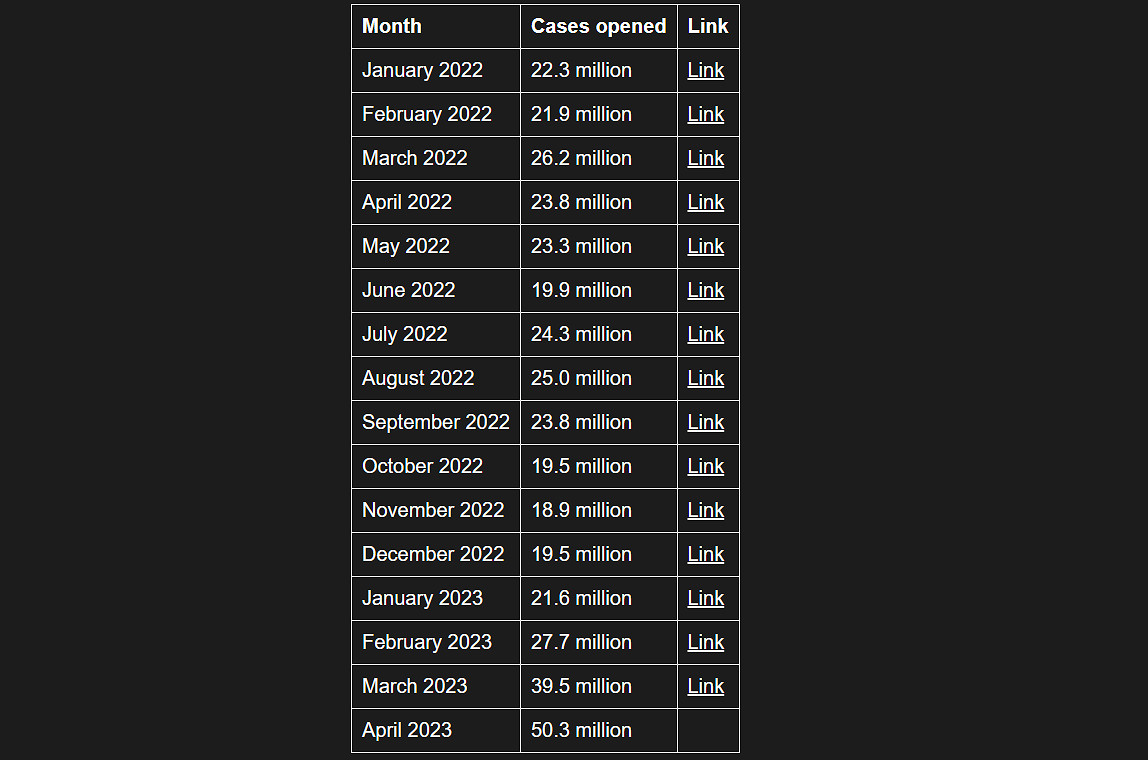Open the Link for January 2022
The height and width of the screenshot is (760, 1148).
point(705,70)
